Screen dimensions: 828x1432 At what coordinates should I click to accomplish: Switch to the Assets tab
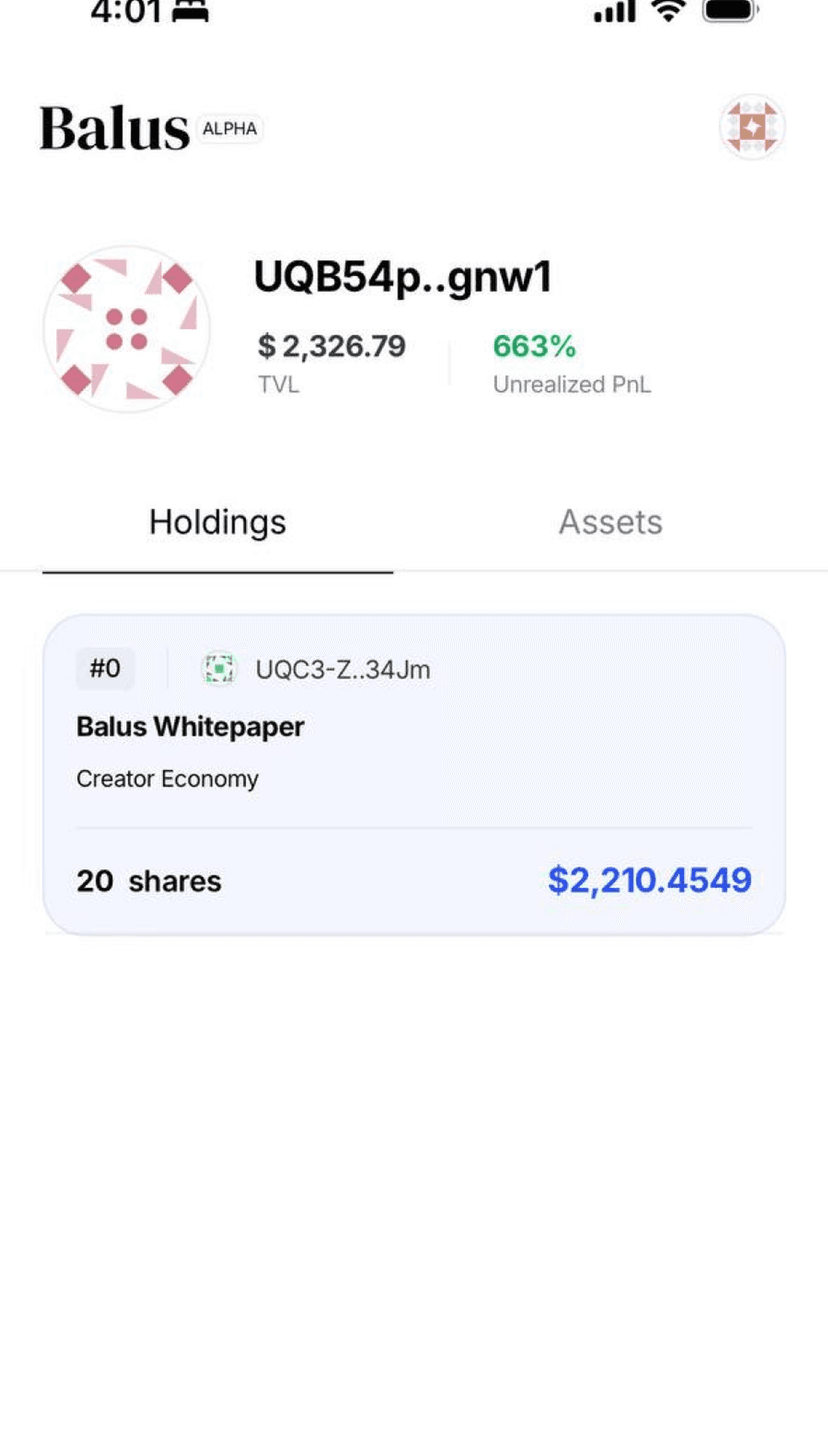point(610,522)
